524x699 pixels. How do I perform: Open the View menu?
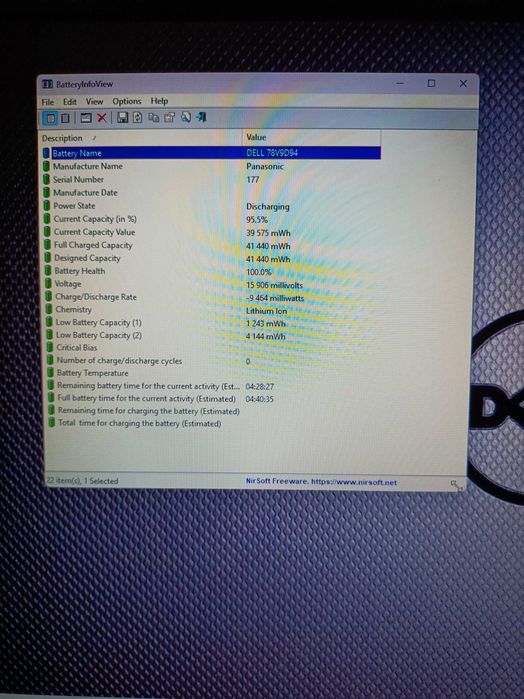(x=94, y=102)
